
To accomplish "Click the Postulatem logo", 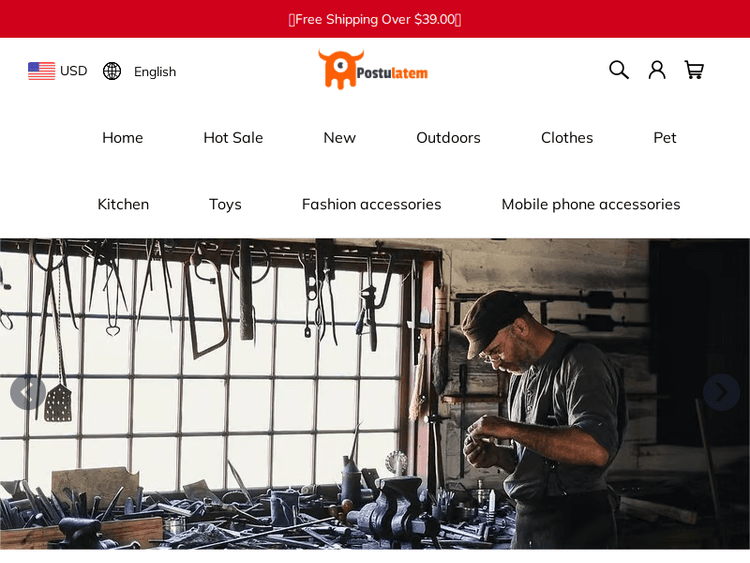I will (373, 69).
